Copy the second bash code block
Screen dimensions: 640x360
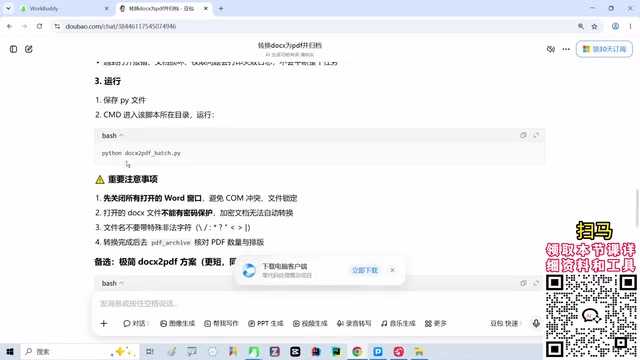pos(523,283)
